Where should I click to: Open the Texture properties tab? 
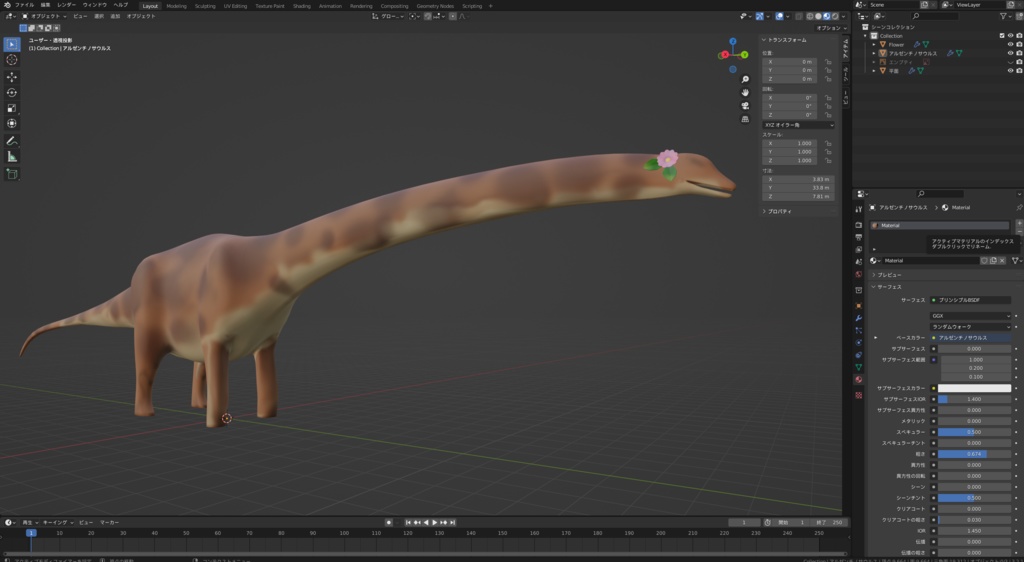pyautogui.click(x=859, y=396)
